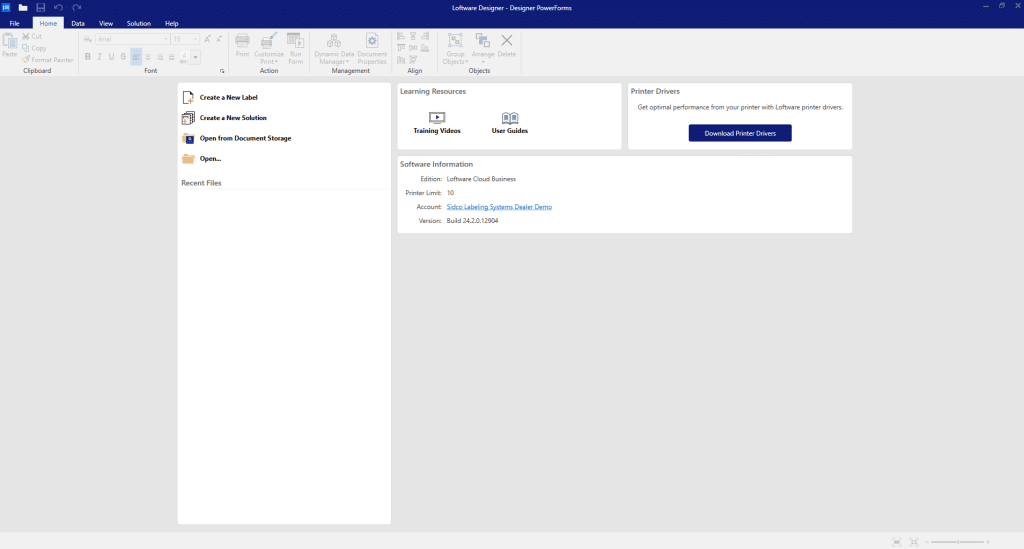Click the align objects center horizontally icon
This screenshot has height=549, width=1024.
tap(413, 37)
